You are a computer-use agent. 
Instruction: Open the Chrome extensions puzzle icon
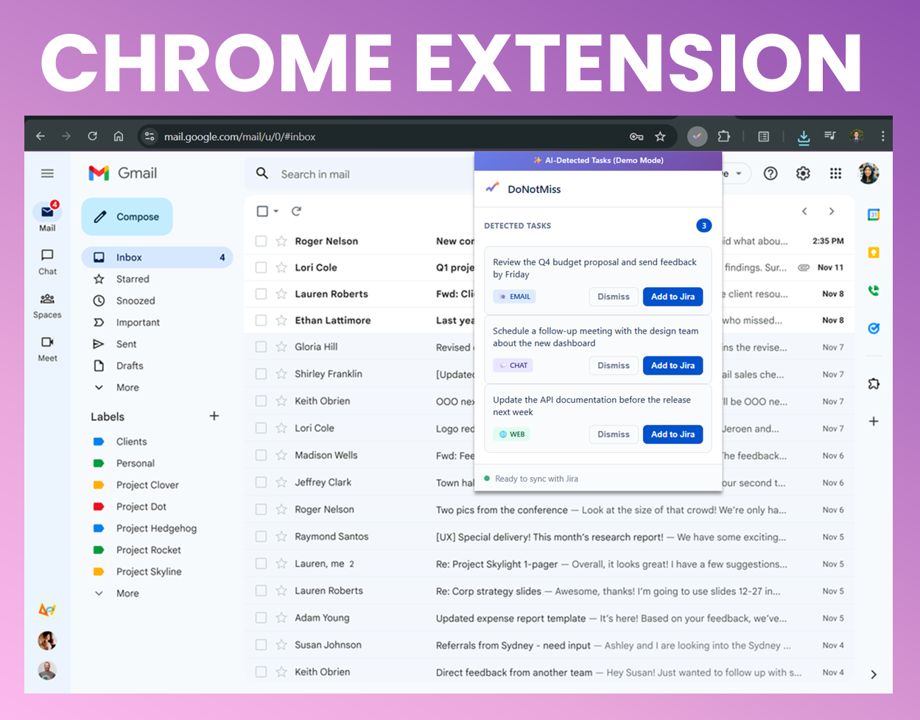[x=724, y=137]
